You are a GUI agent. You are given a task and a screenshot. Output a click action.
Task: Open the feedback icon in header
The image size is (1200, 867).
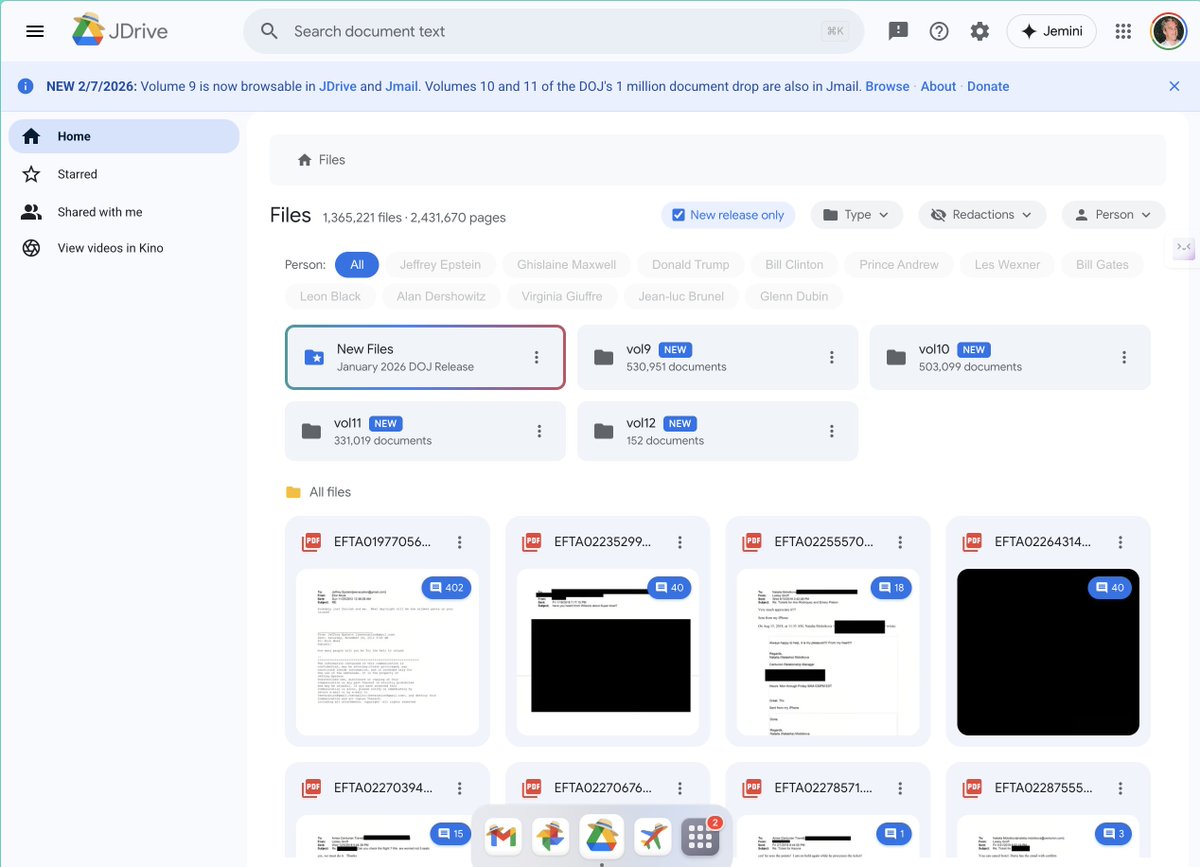(x=898, y=31)
